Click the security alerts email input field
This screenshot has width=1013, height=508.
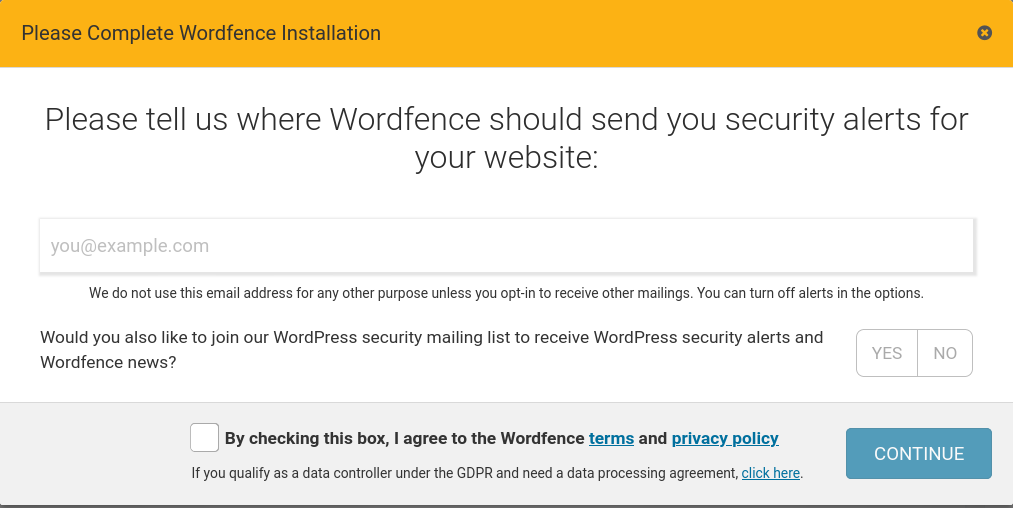point(506,246)
